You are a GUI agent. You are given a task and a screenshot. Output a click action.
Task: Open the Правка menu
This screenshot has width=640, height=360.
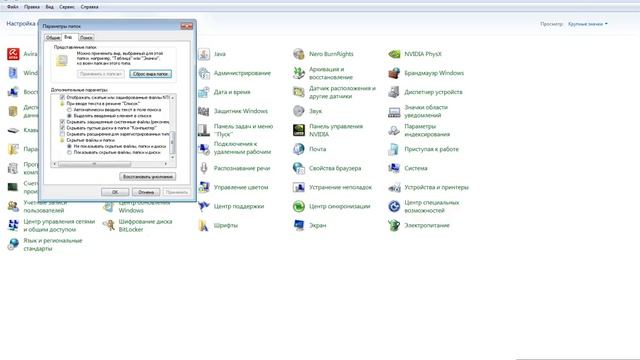pos(32,7)
